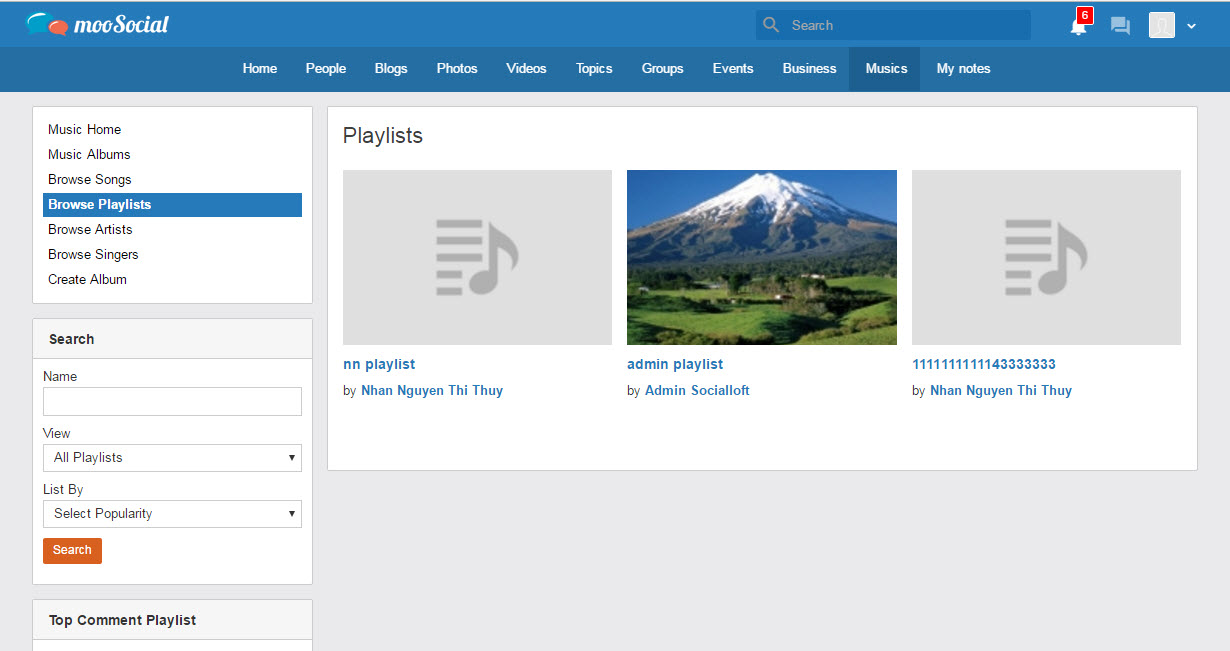This screenshot has height=651, width=1230.
Task: Open the Events section
Action: (733, 69)
